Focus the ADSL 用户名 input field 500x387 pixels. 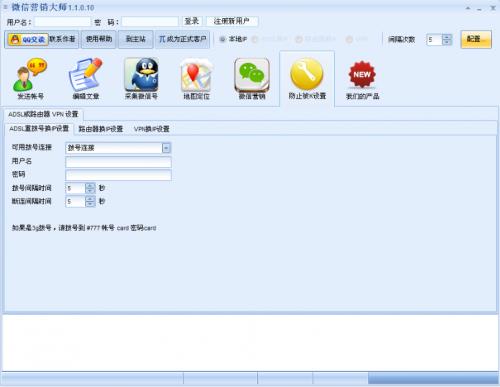tap(118, 162)
